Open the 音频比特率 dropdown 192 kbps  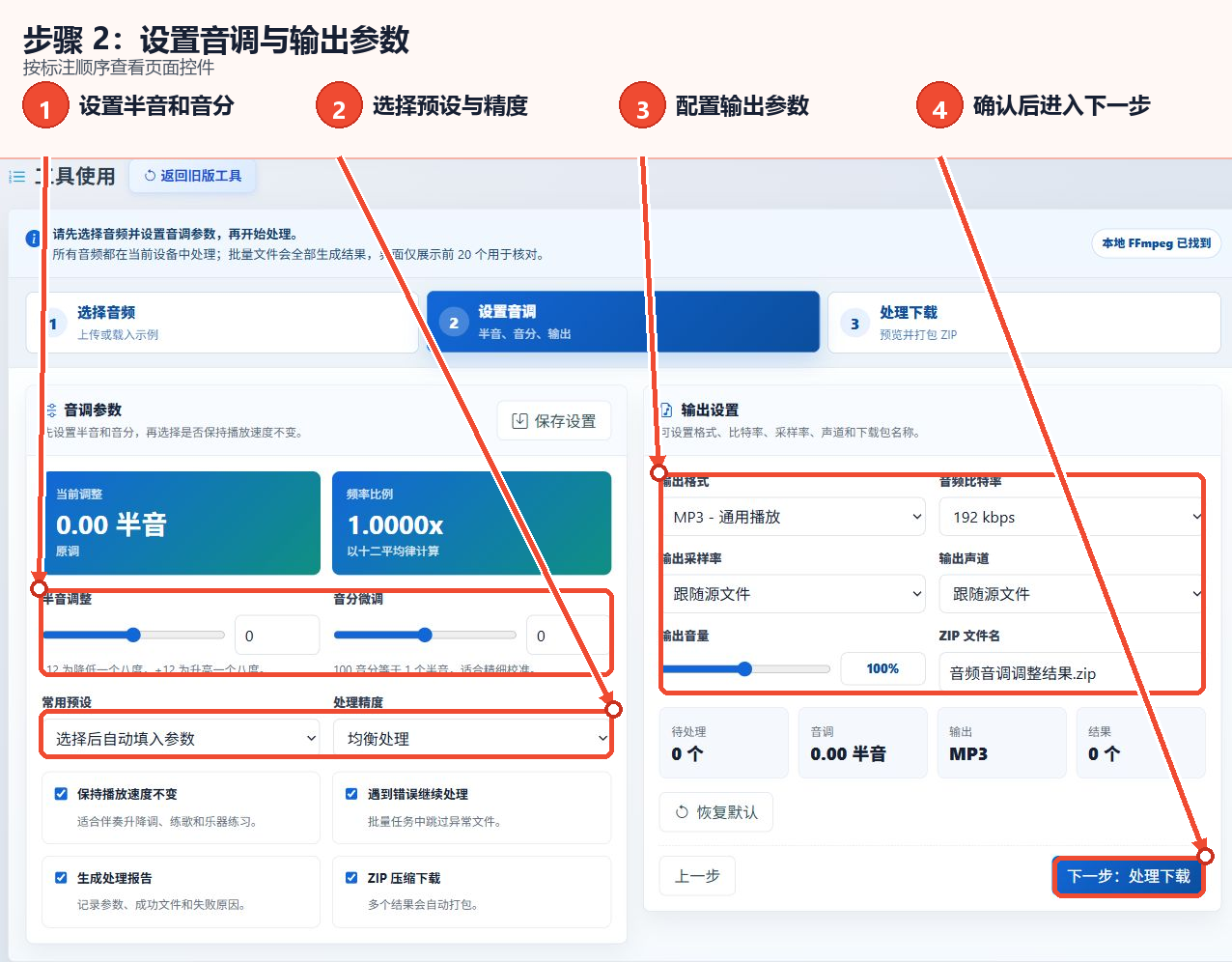[x=1072, y=517]
